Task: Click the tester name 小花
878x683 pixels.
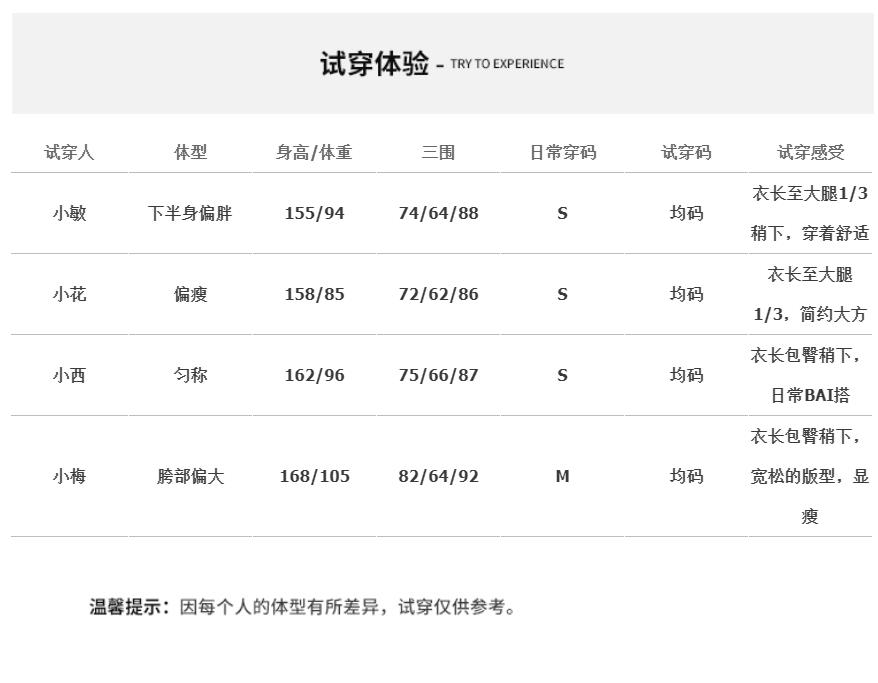Action: click(69, 294)
